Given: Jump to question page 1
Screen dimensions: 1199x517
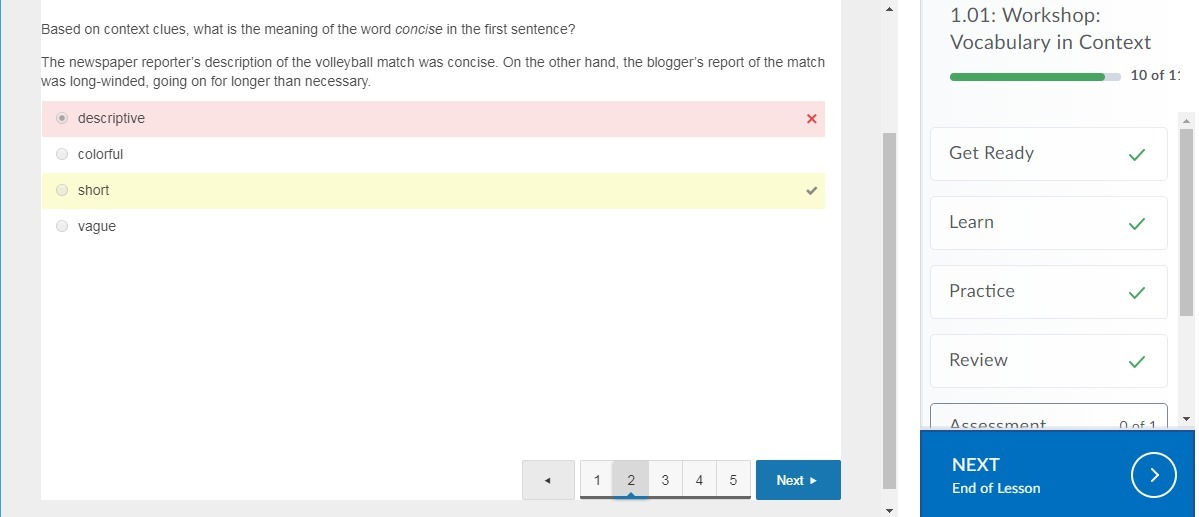Looking at the screenshot, I should point(596,480).
